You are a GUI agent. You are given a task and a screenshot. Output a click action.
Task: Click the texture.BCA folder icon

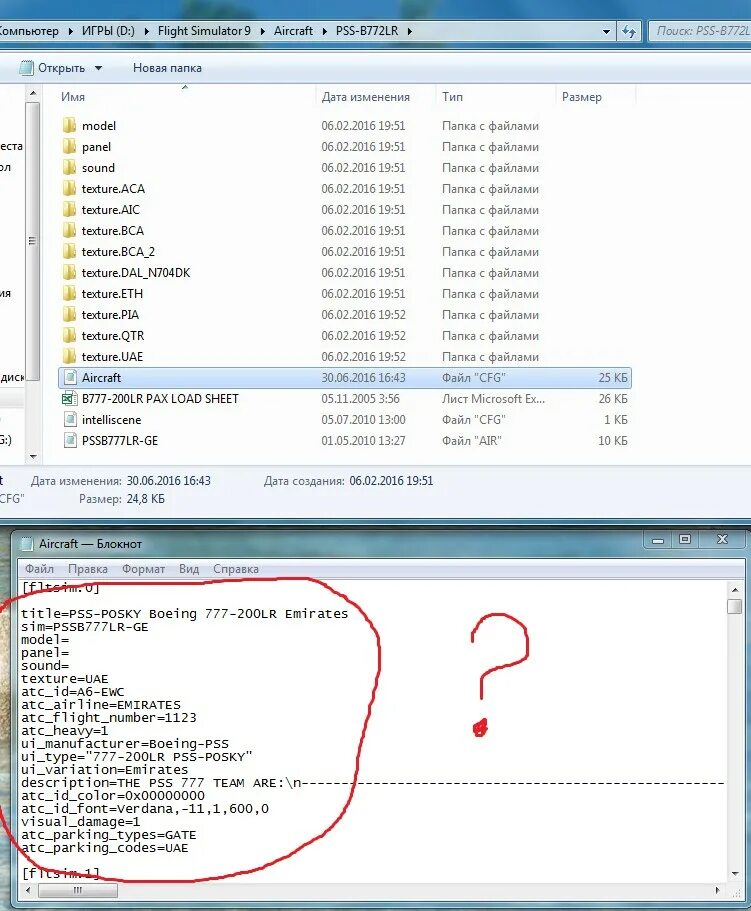coord(69,230)
